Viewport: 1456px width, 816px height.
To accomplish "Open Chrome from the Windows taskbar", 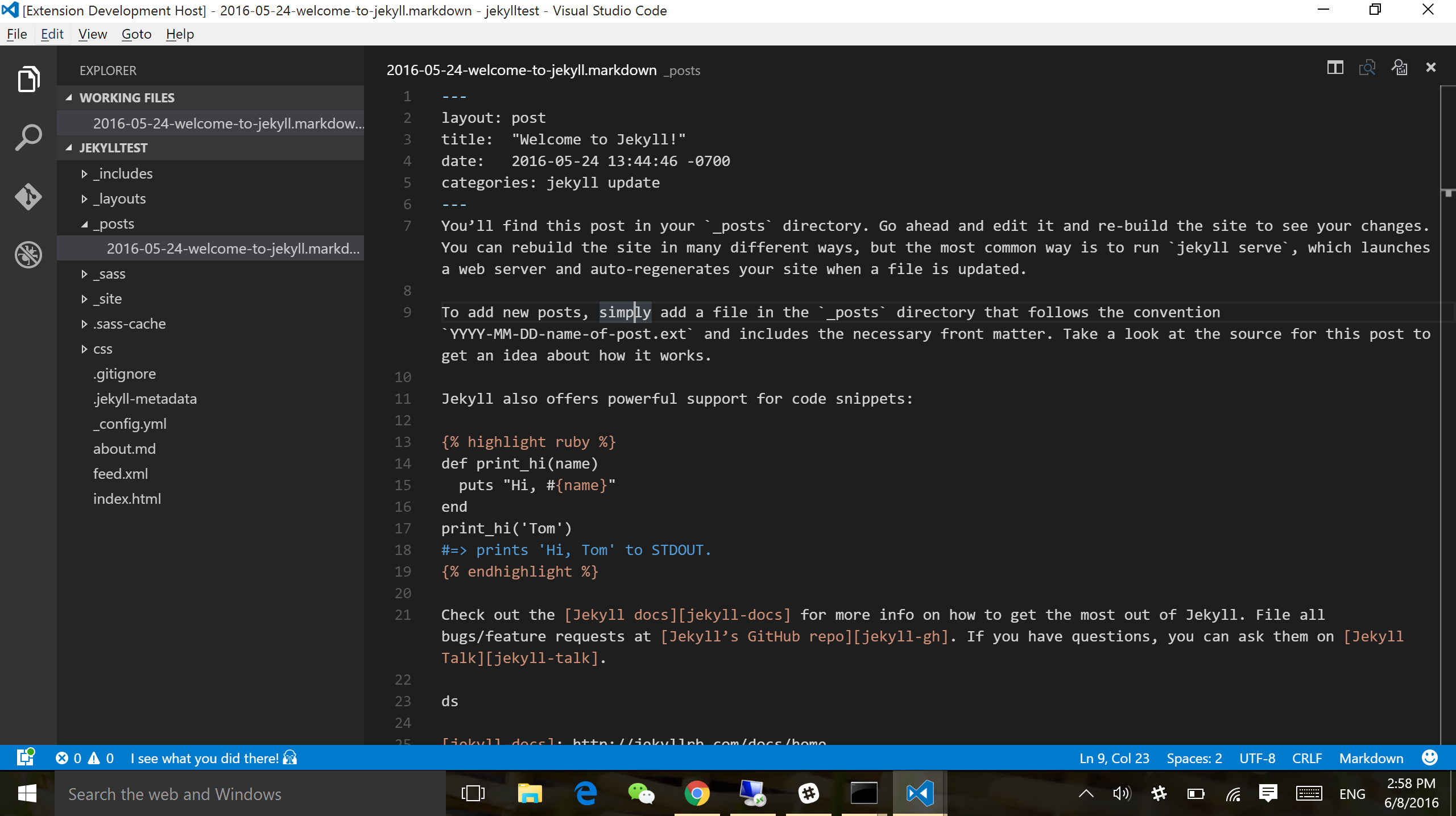I will pos(696,793).
